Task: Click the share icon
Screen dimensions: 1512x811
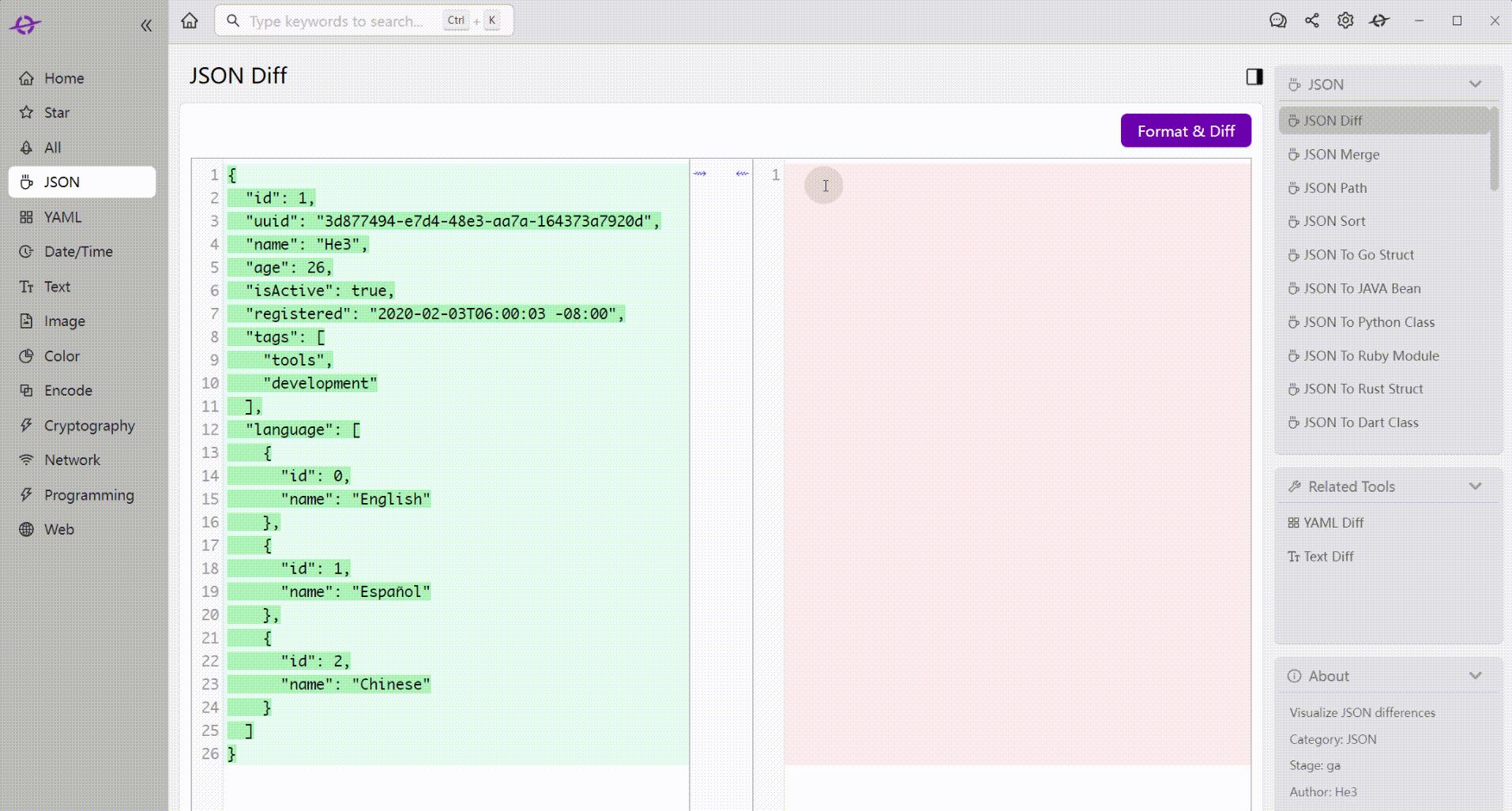Action: pyautogui.click(x=1312, y=21)
